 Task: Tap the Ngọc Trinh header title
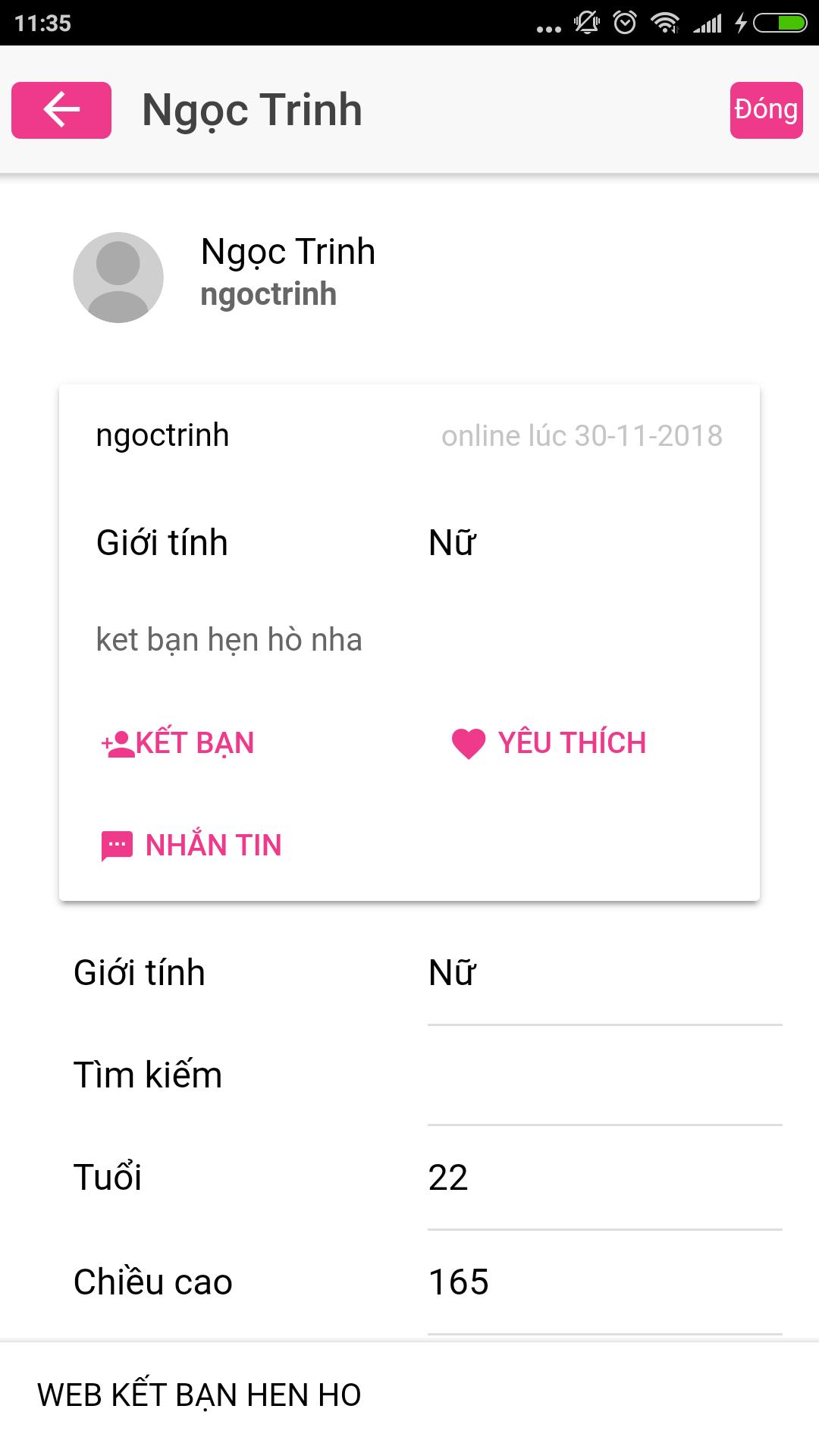252,110
